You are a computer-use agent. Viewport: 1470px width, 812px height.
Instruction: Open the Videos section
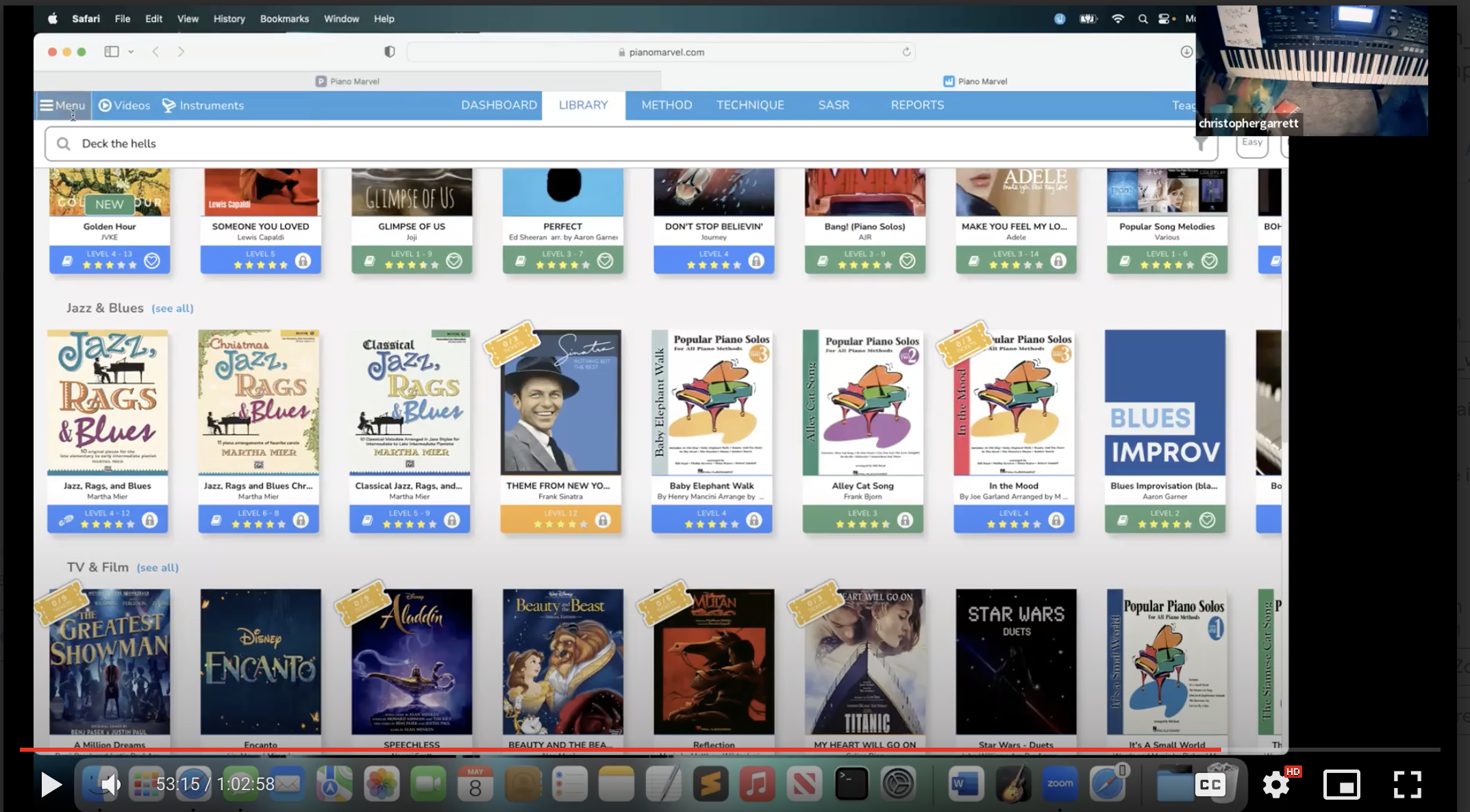pos(124,105)
